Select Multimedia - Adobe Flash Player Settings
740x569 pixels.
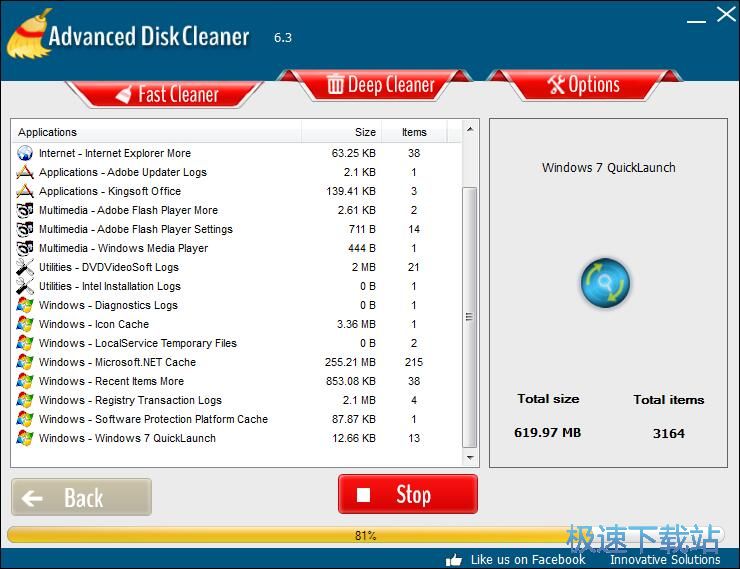click(236, 229)
